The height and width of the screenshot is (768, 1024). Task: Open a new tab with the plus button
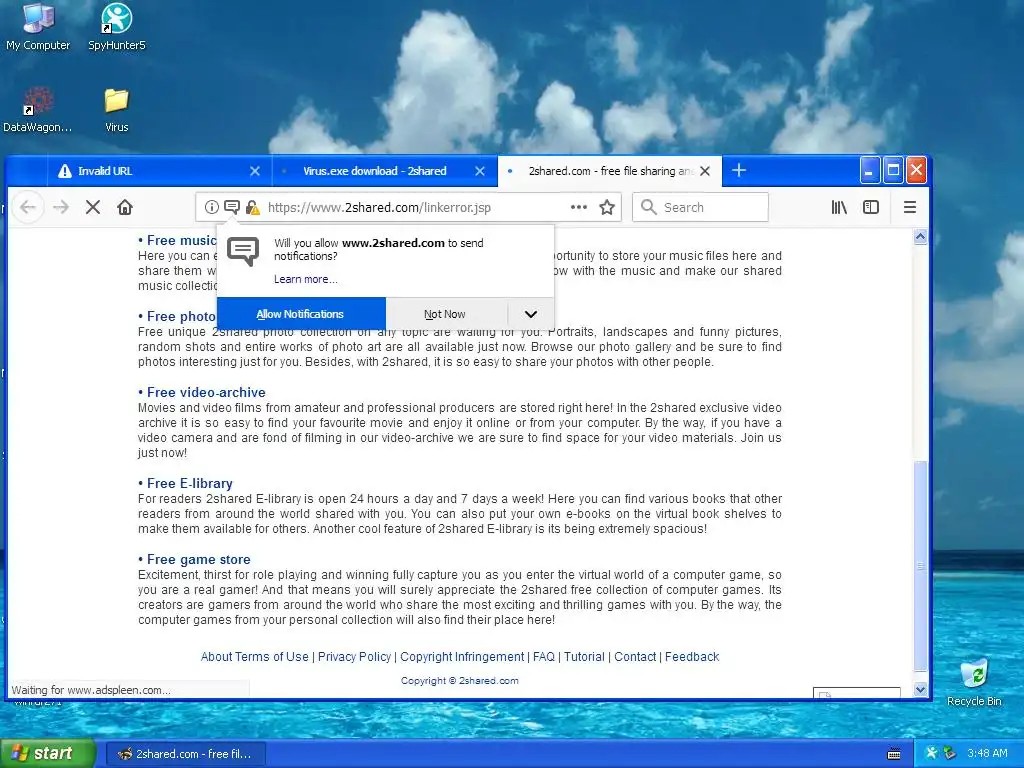pyautogui.click(x=739, y=170)
